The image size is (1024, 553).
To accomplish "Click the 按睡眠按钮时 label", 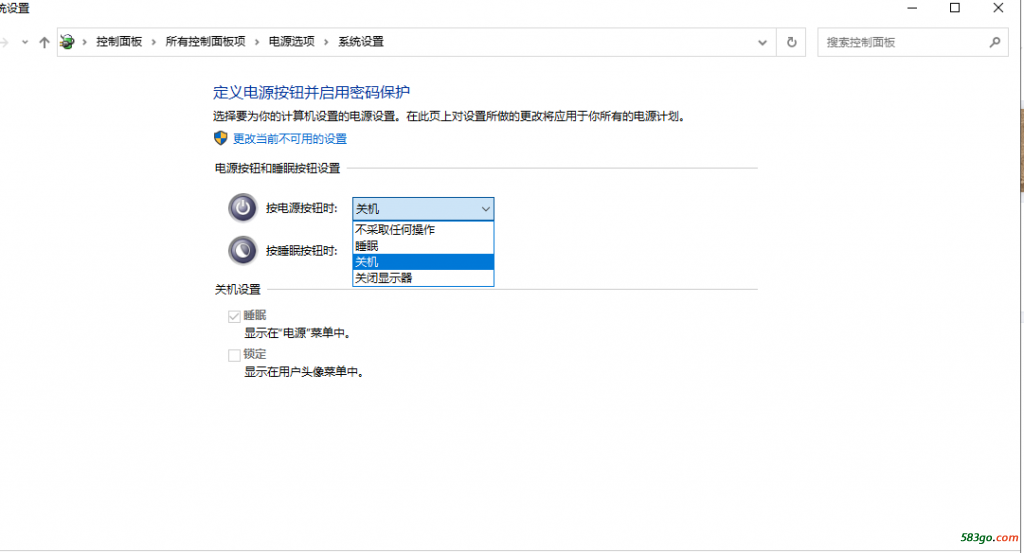I will tap(302, 251).
